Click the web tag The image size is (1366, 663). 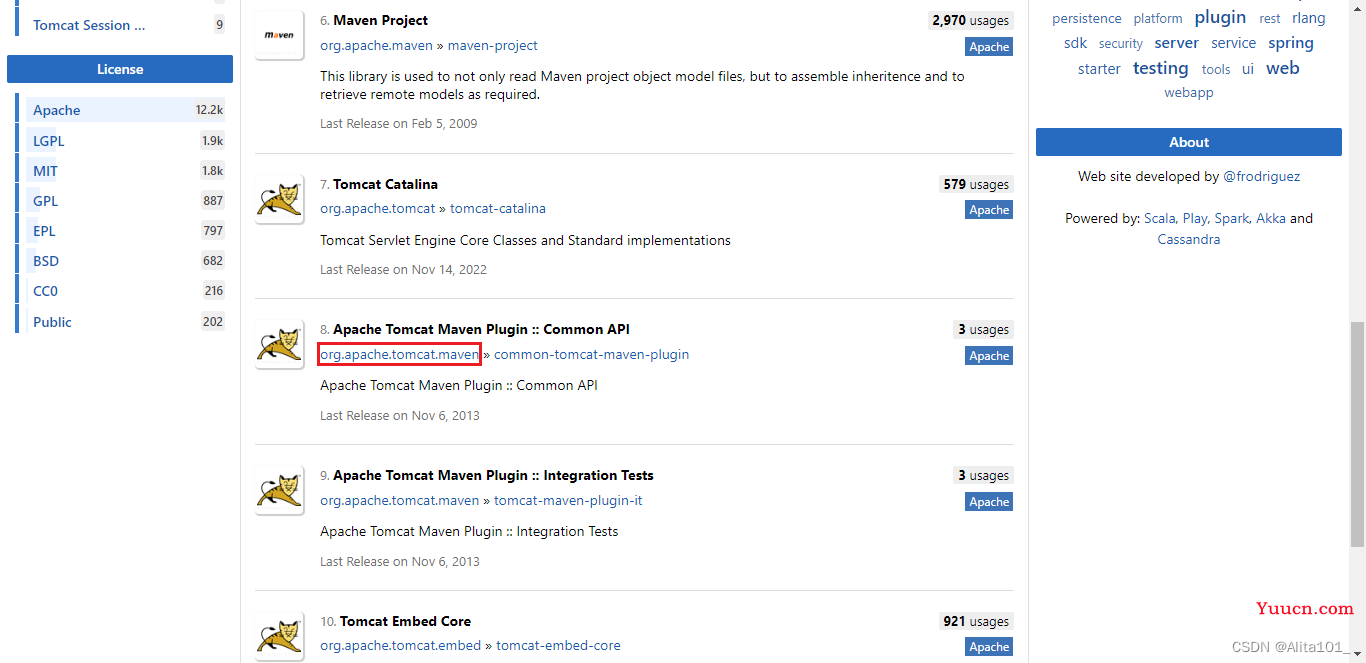coord(1283,68)
